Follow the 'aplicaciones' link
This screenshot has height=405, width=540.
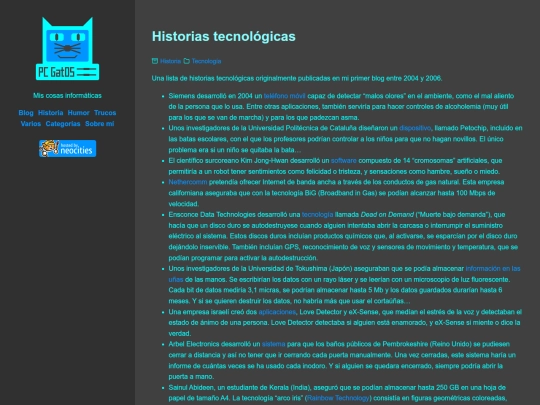[277, 312]
